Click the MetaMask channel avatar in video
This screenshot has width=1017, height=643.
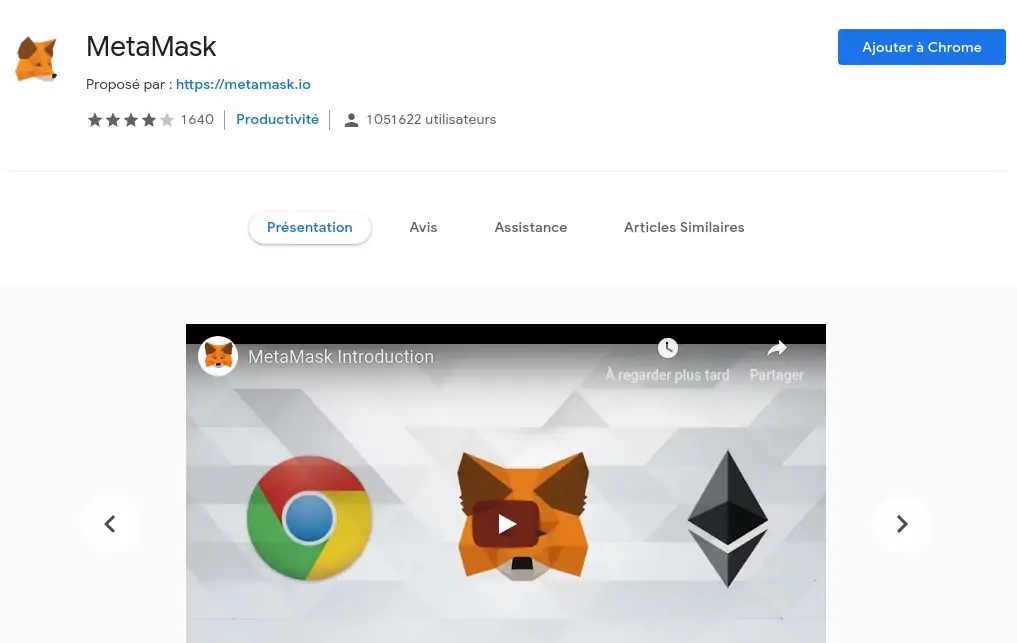[x=218, y=356]
